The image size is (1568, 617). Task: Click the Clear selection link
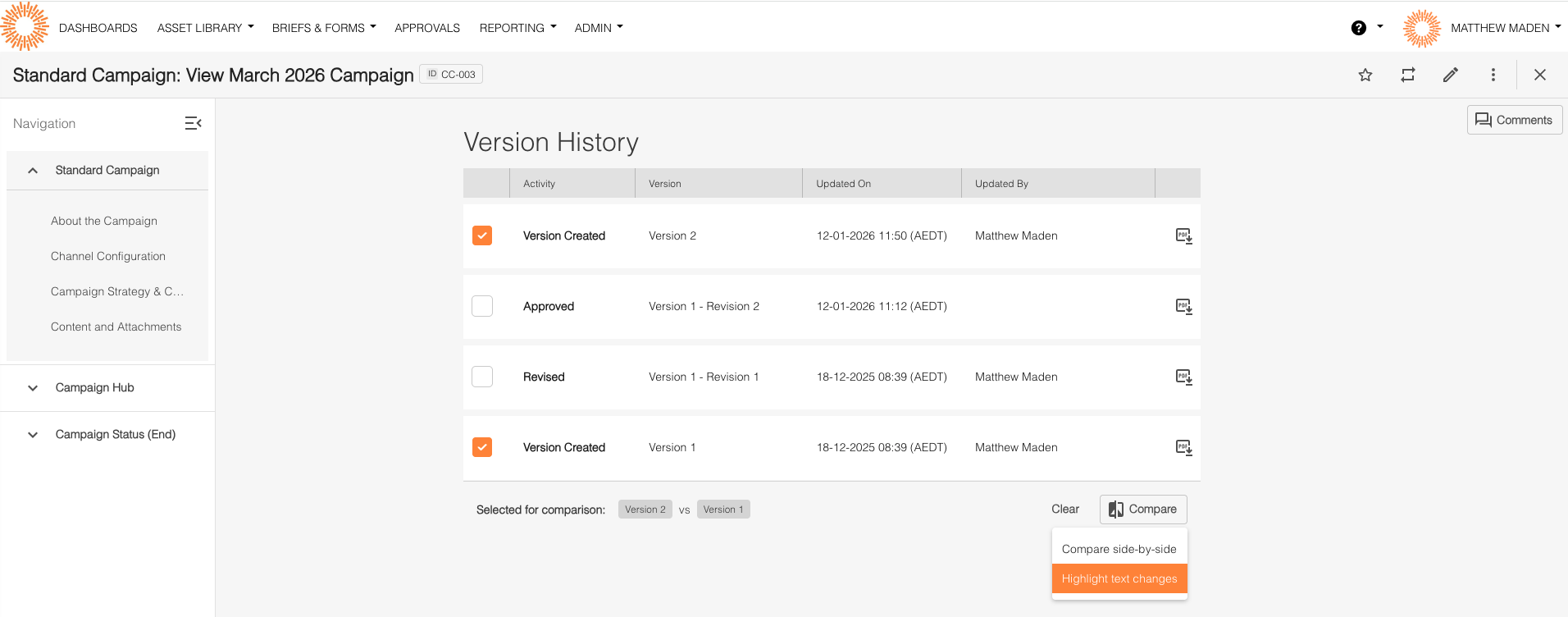pos(1065,510)
